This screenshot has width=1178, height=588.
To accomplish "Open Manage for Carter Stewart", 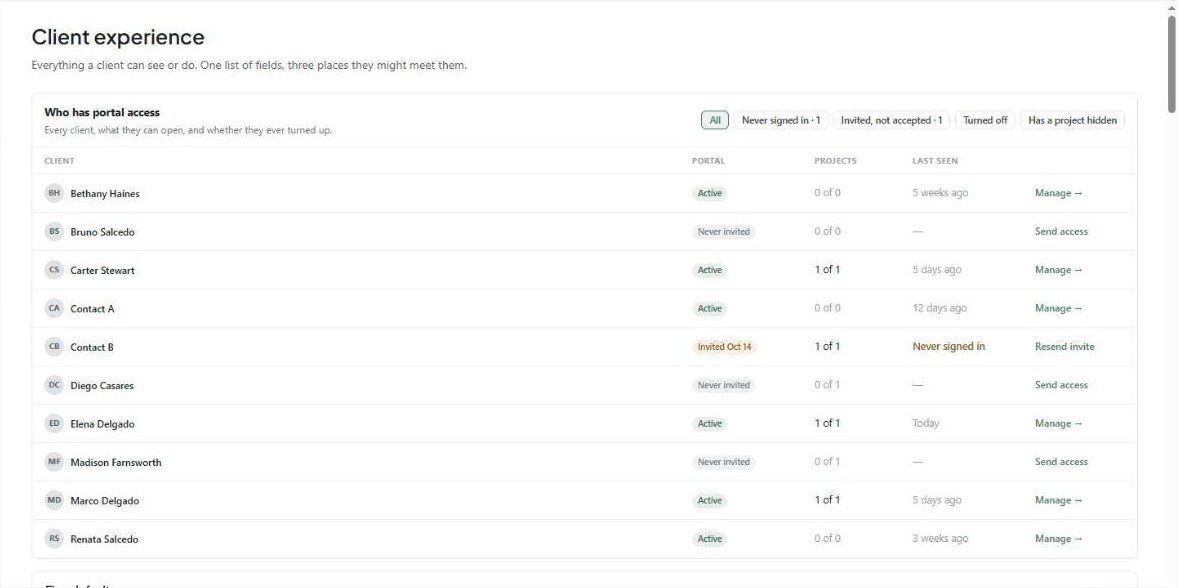I will click(x=1059, y=270).
